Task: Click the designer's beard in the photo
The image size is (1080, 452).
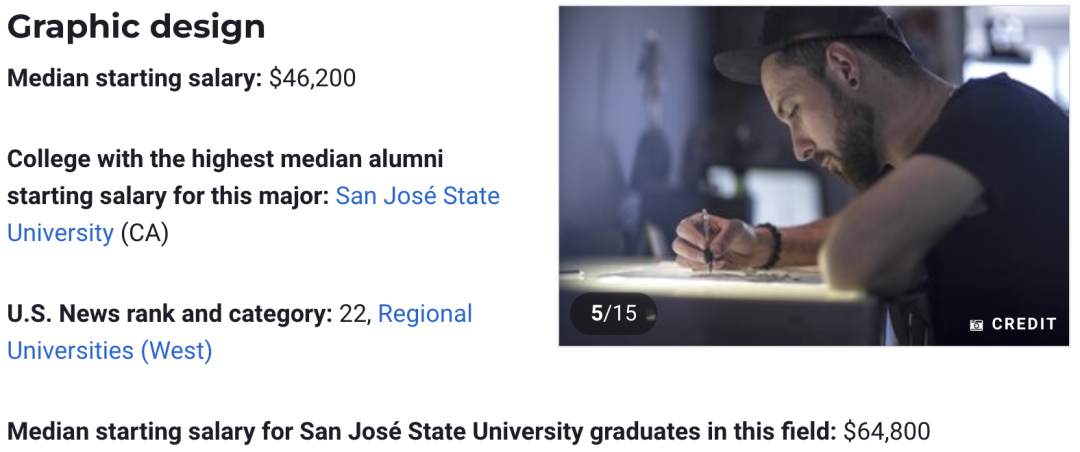Action: (854, 141)
